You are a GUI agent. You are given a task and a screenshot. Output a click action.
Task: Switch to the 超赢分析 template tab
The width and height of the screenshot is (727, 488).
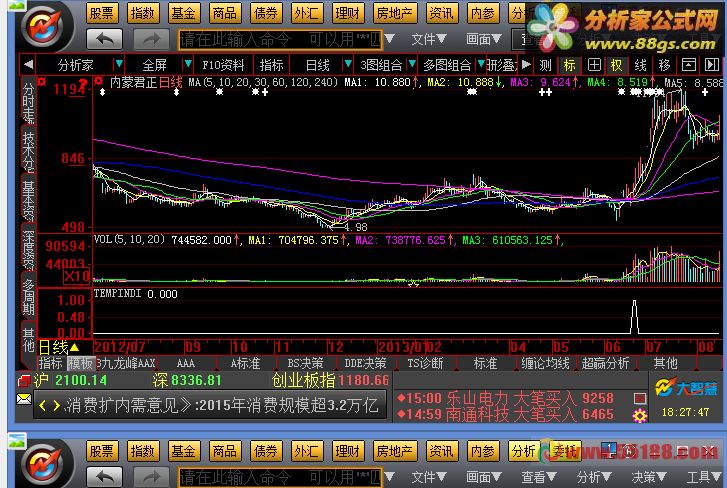(605, 363)
